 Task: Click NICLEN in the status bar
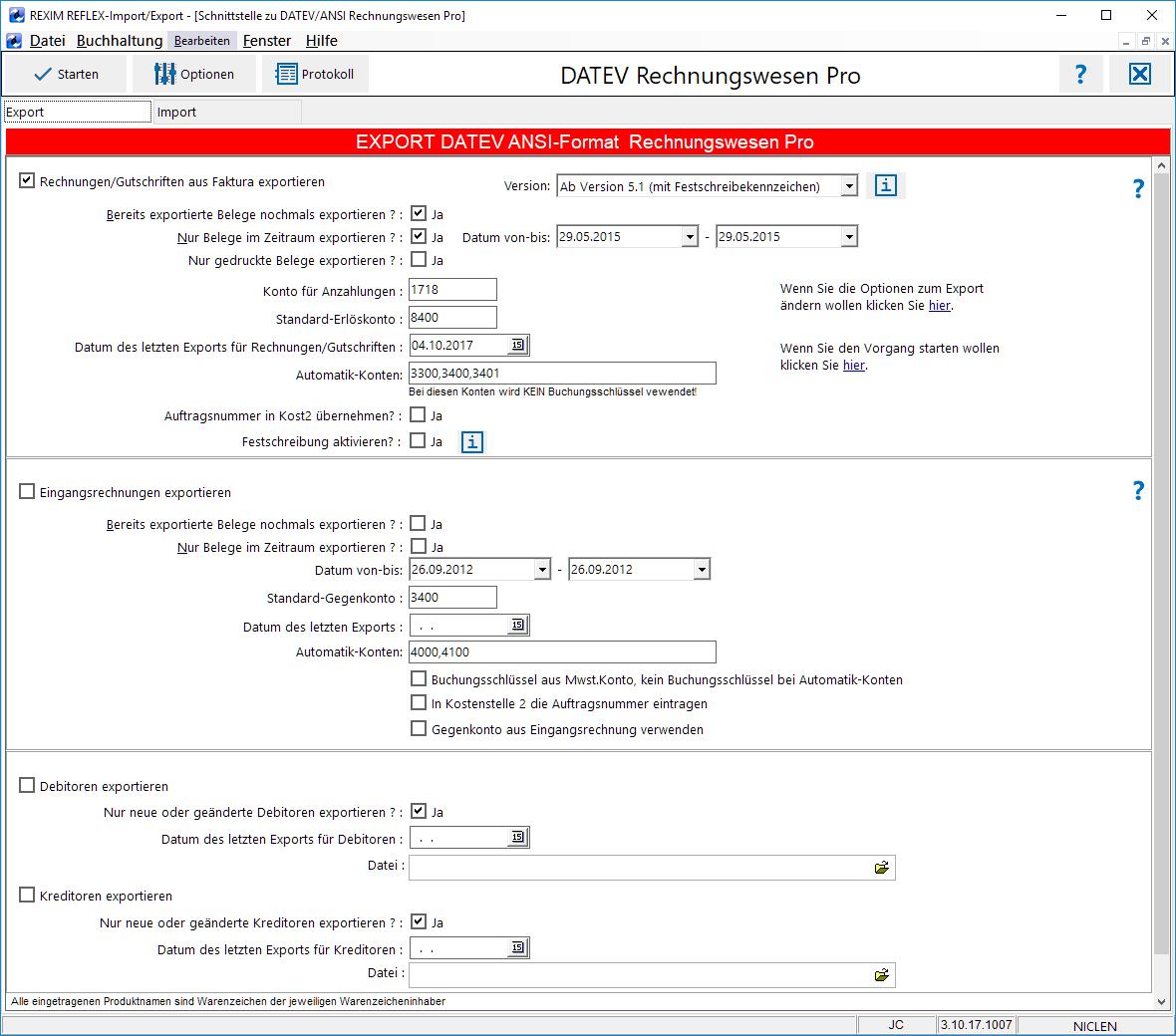(x=1094, y=1025)
